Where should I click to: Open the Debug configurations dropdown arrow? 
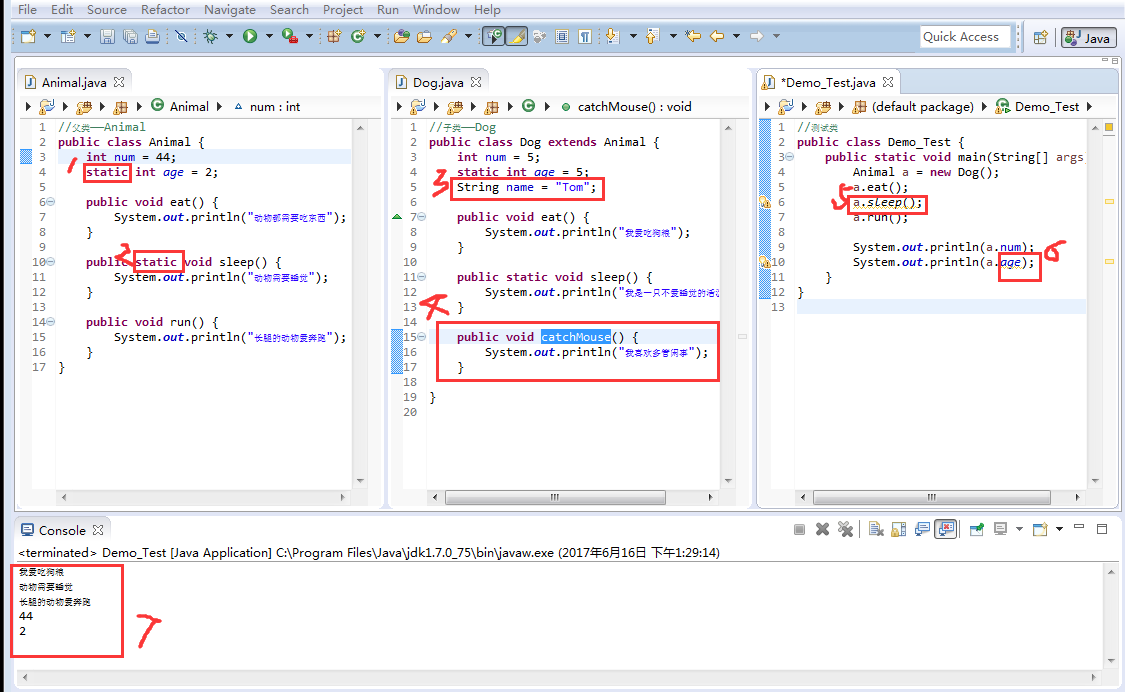tap(230, 36)
